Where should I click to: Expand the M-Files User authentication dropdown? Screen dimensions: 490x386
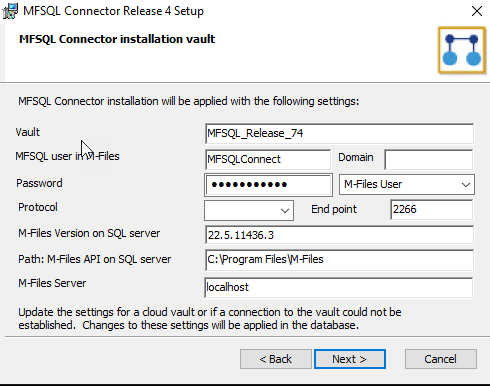click(x=407, y=184)
